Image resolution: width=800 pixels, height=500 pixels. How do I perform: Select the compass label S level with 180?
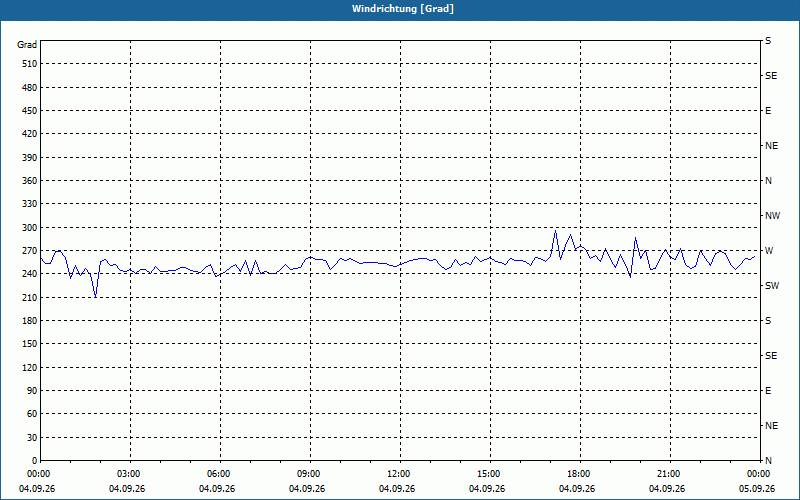point(768,320)
